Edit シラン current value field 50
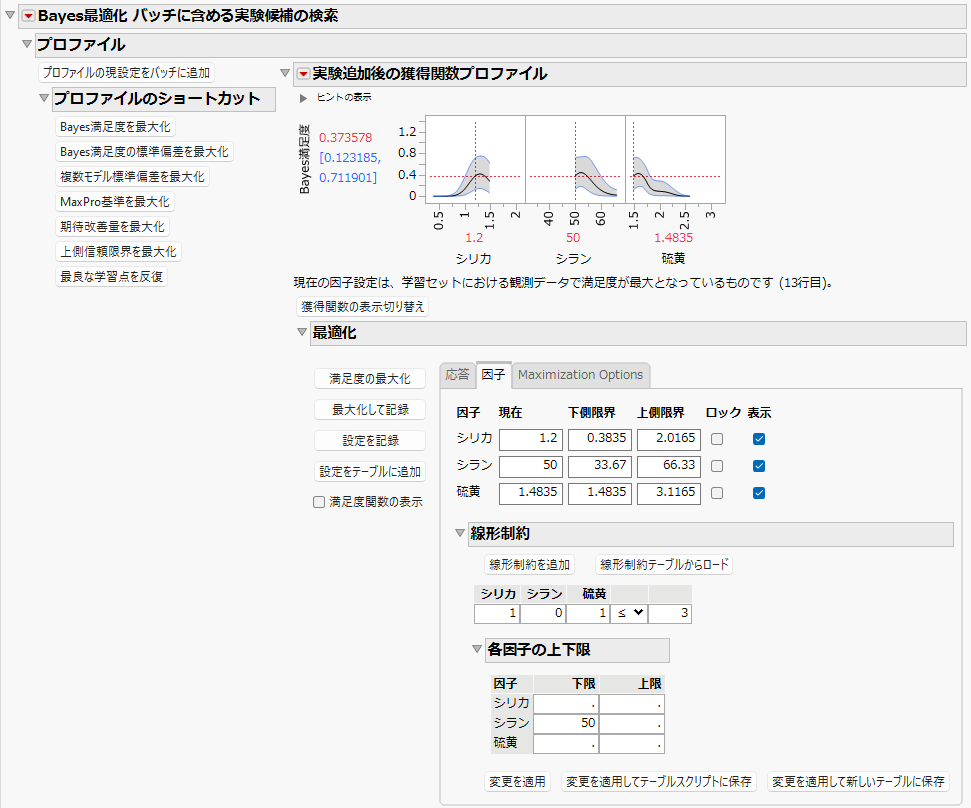 531,466
